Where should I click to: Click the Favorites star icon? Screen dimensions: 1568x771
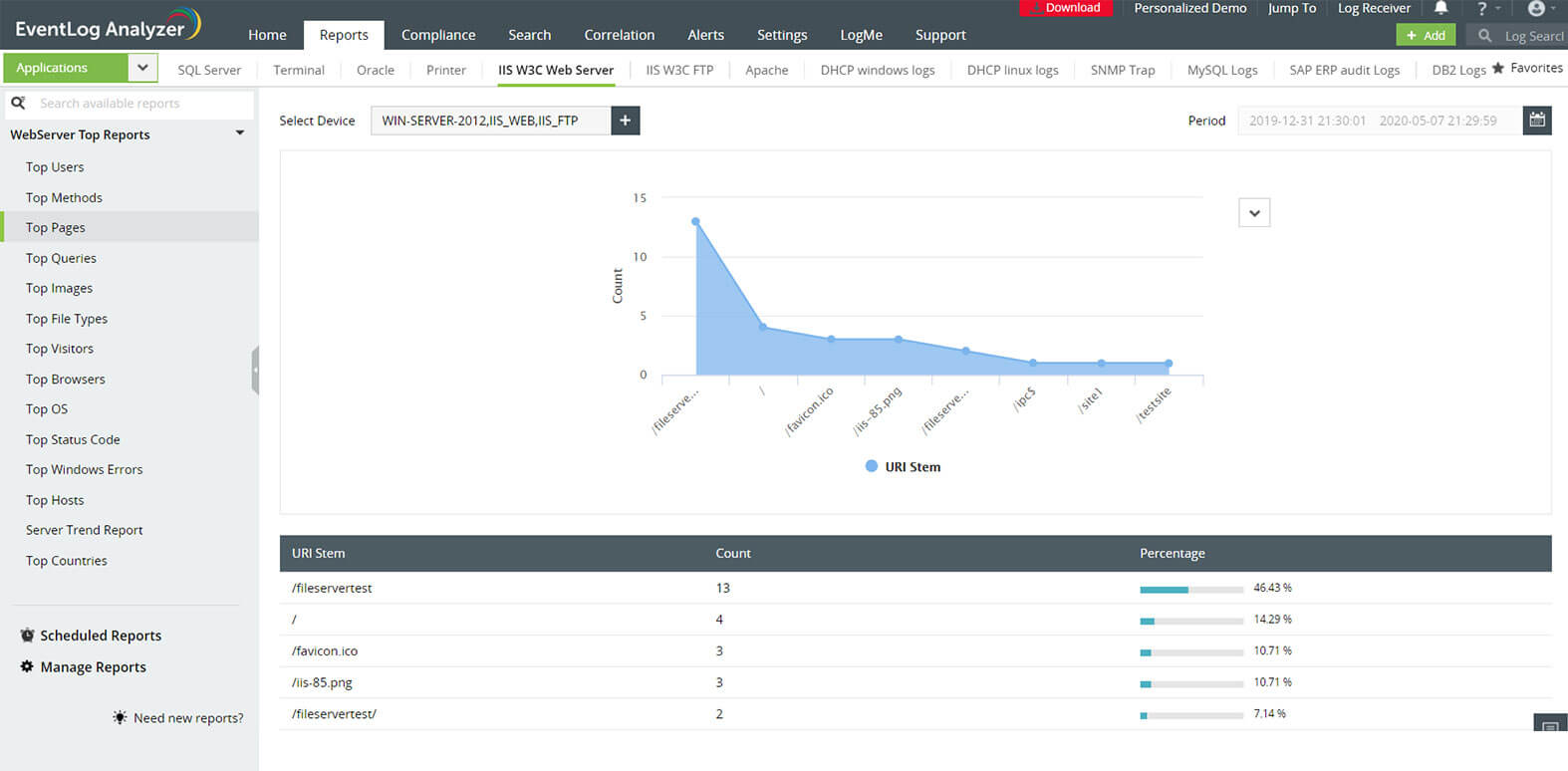1497,68
